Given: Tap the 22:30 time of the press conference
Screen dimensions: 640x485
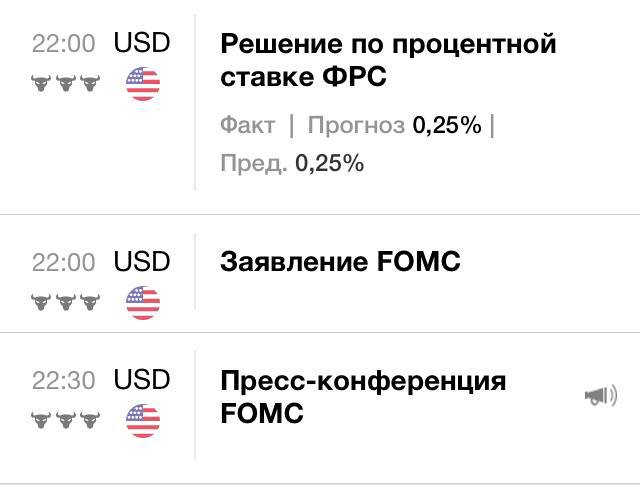Looking at the screenshot, I should (x=64, y=380).
